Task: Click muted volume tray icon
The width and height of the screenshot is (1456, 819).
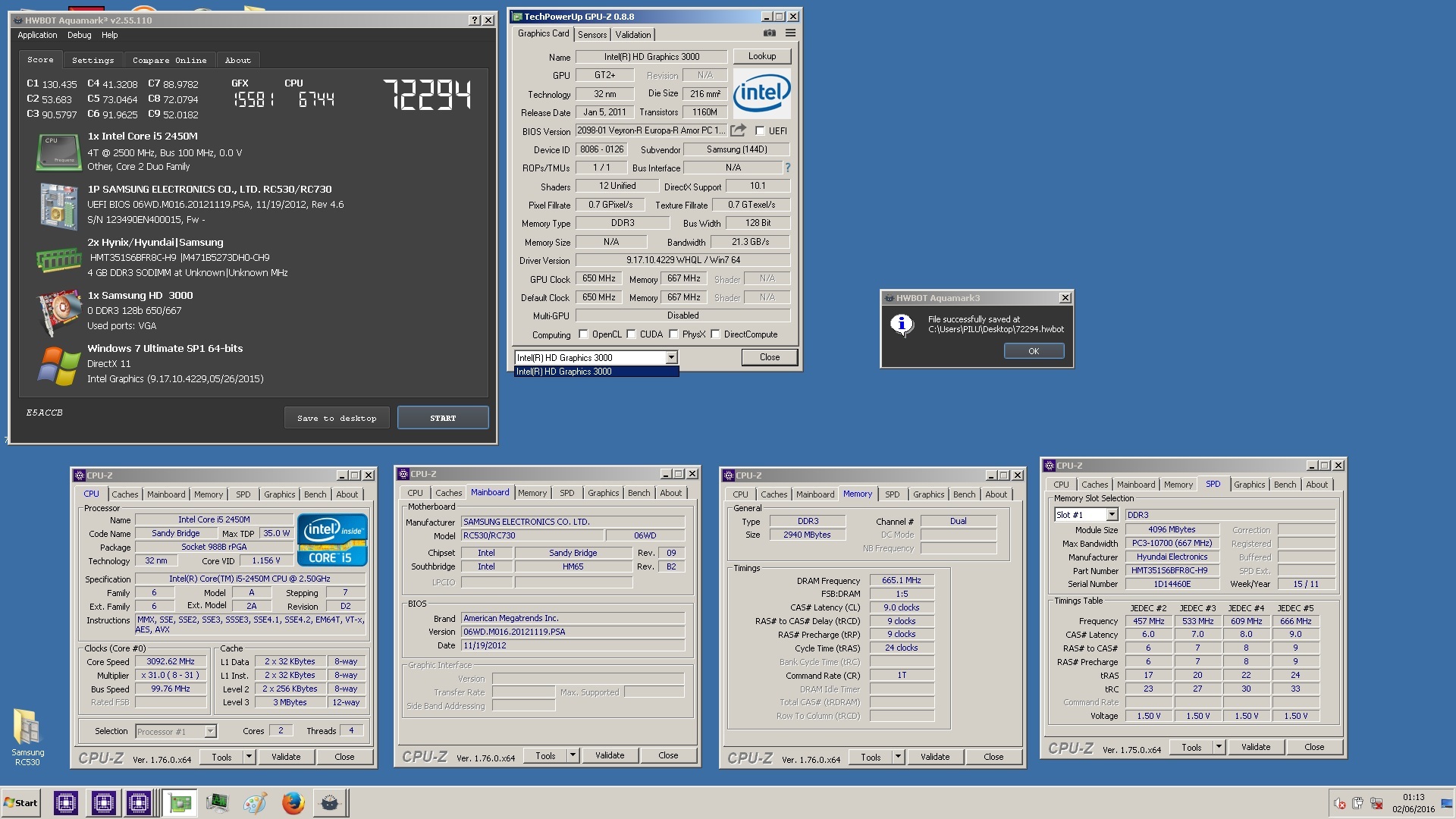Action: pyautogui.click(x=1340, y=803)
